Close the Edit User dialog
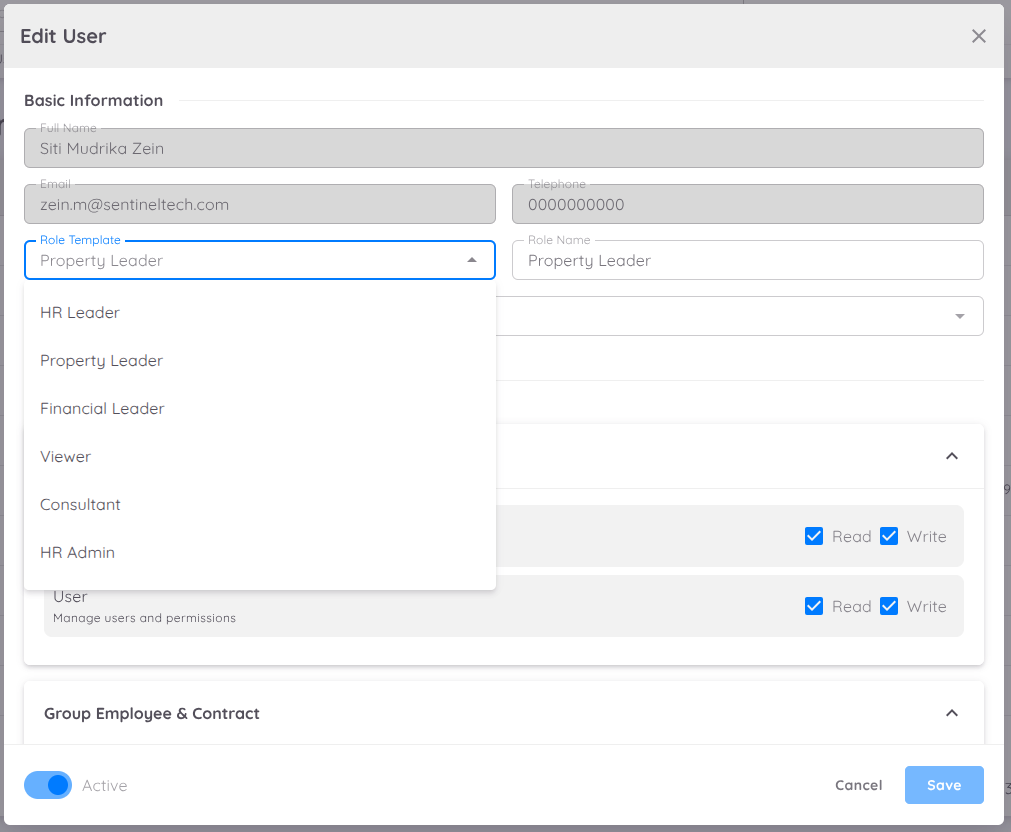This screenshot has width=1011, height=832. coord(978,36)
